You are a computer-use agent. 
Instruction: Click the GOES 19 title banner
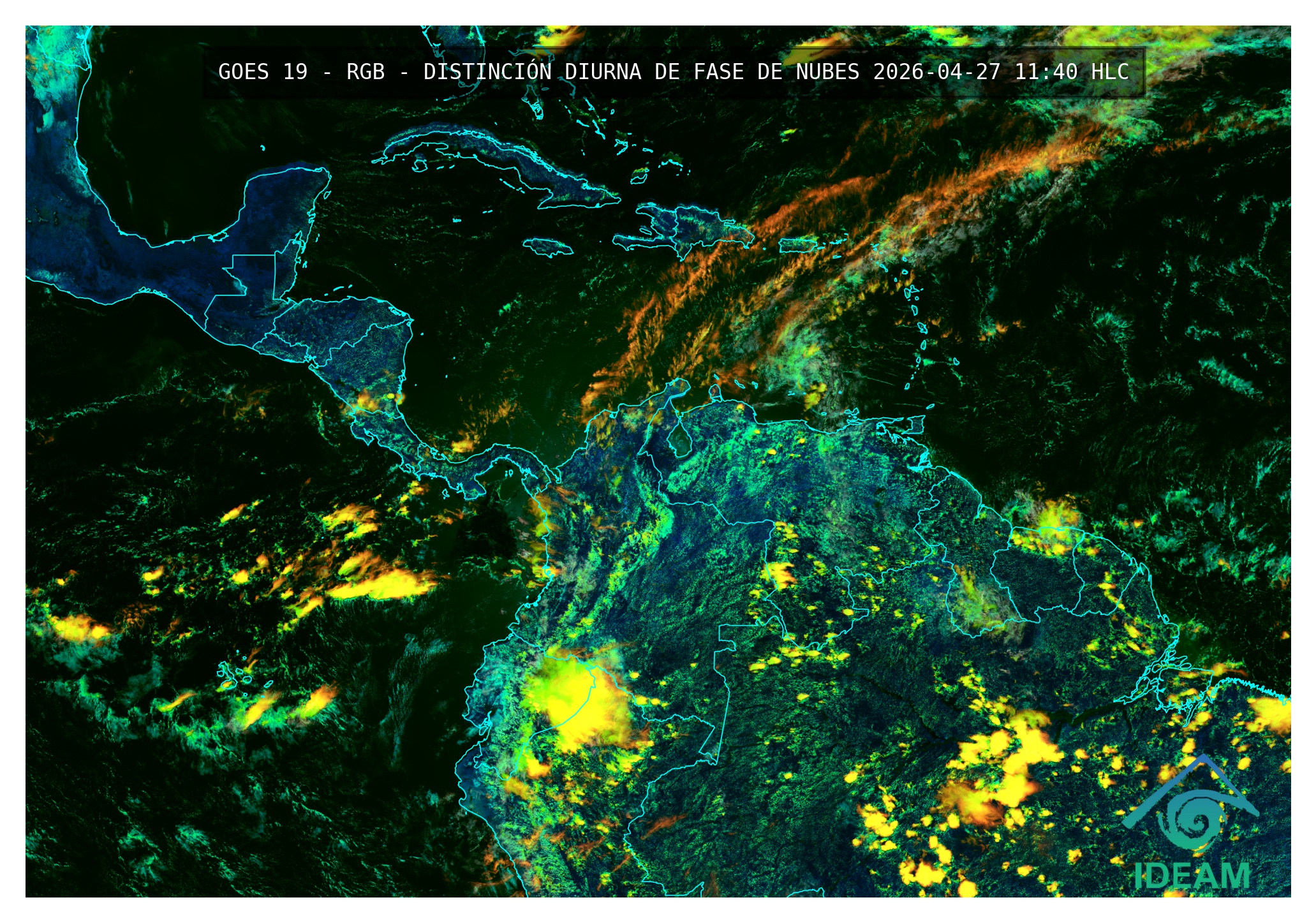[x=674, y=71]
